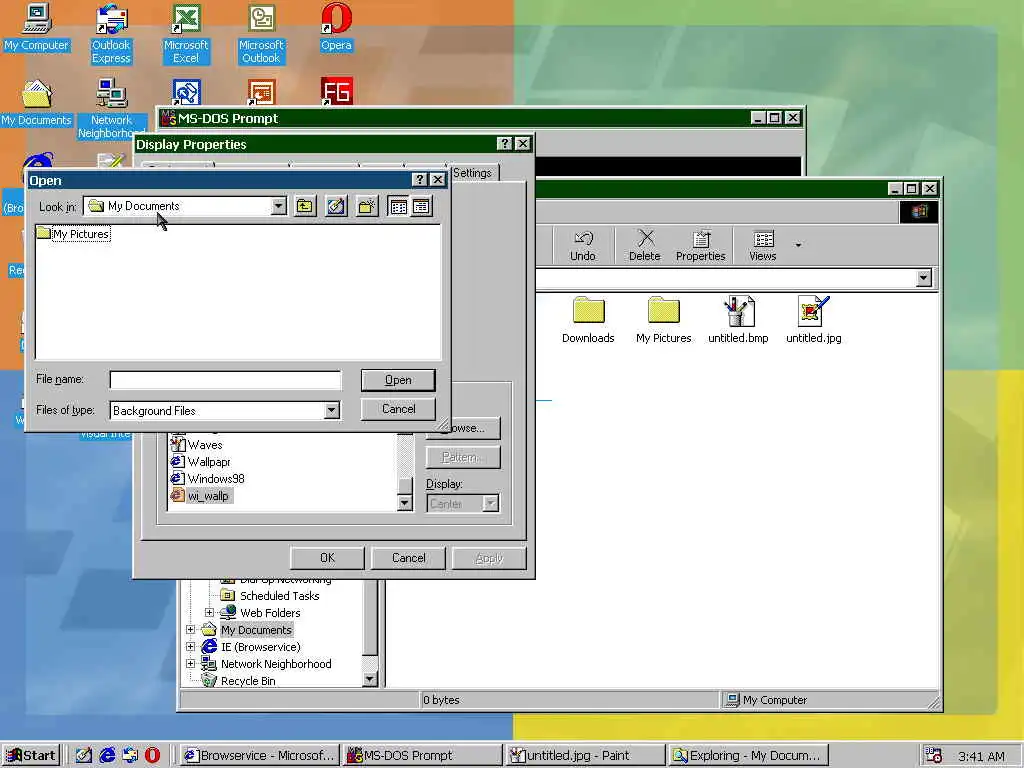1024x768 pixels.
Task: Select untitled.bmp file in Explorer
Action: tap(738, 320)
